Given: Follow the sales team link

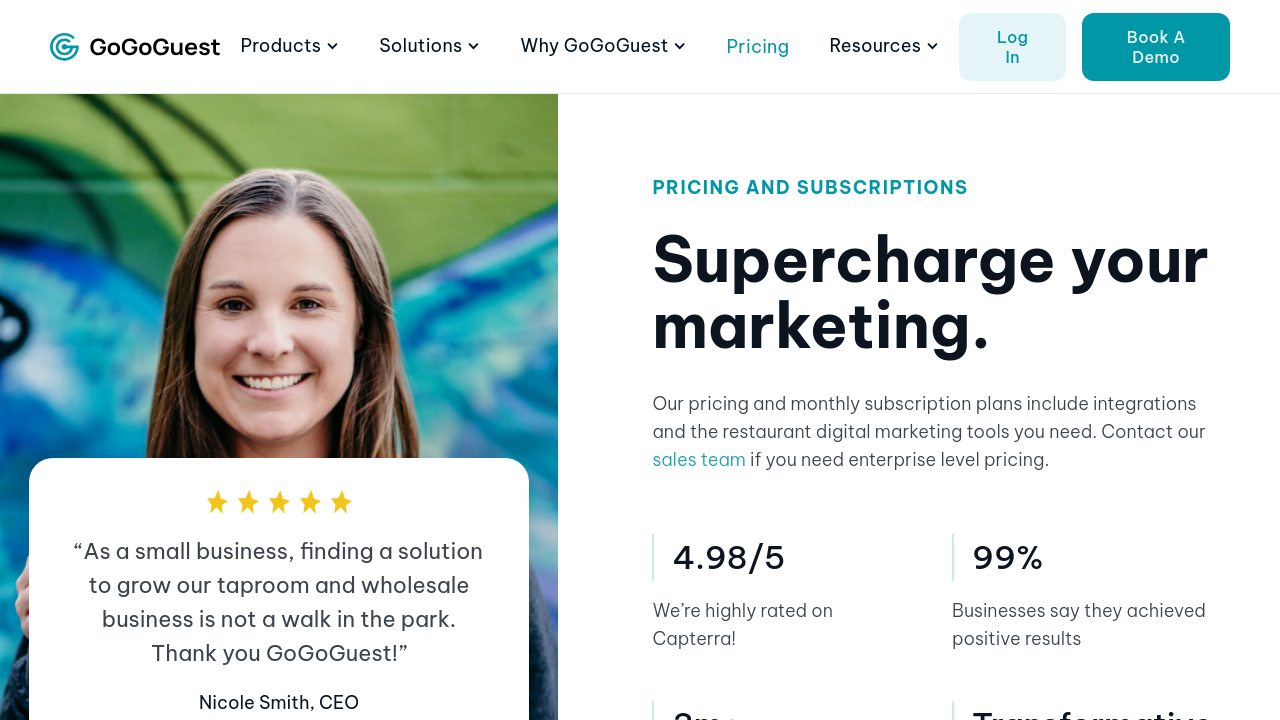Looking at the screenshot, I should [699, 460].
